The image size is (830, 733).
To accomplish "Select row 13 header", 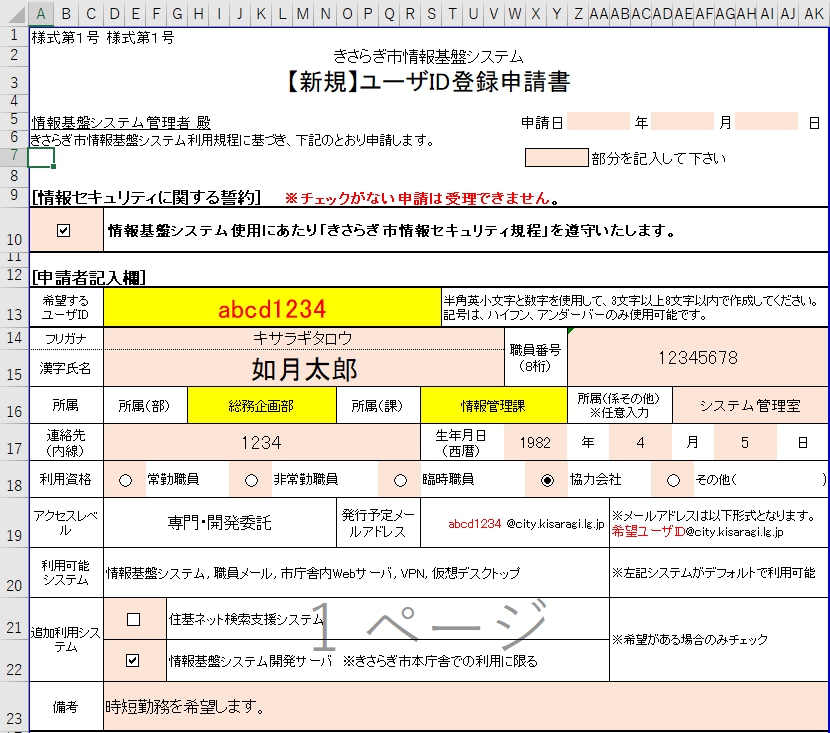I will tap(14, 307).
